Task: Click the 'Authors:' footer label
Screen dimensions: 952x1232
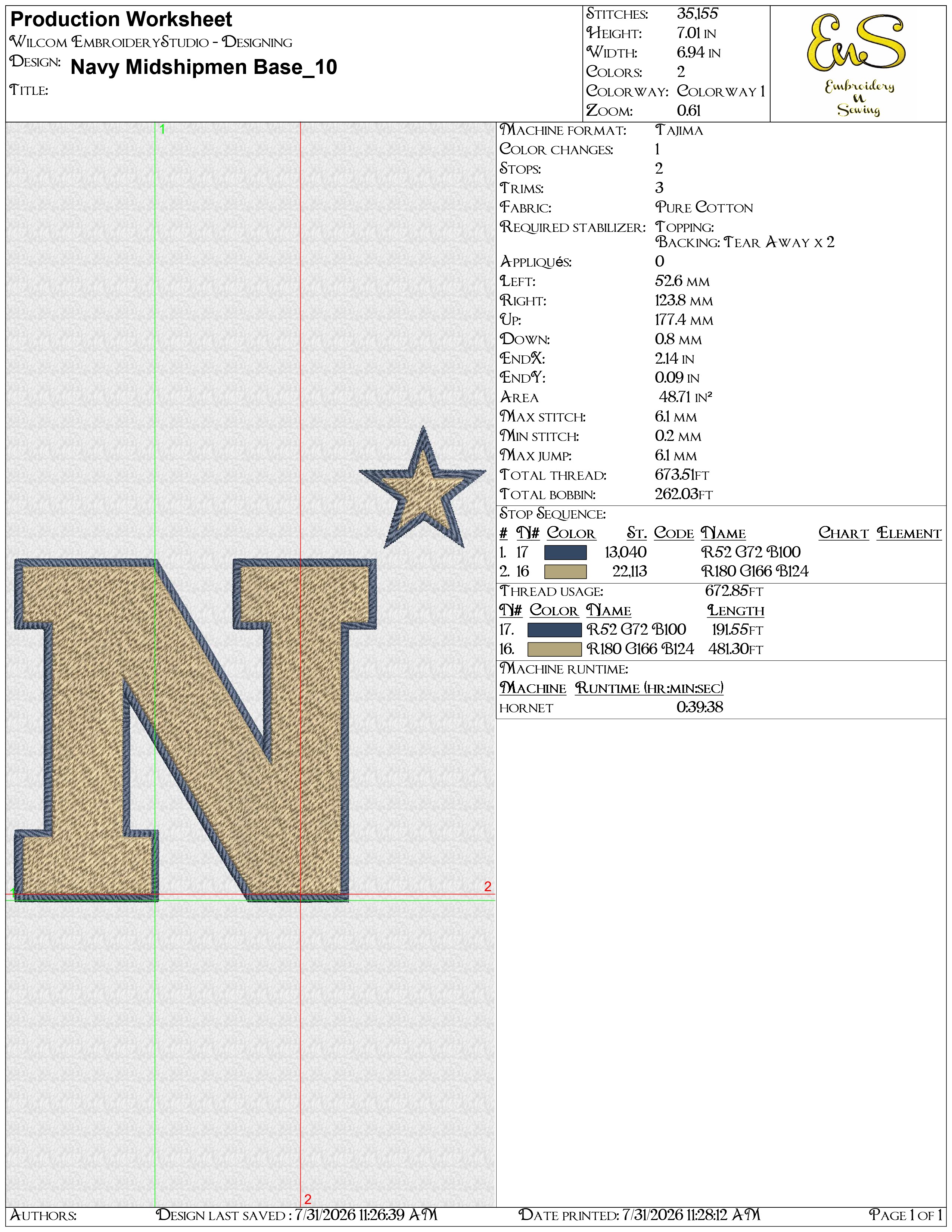Action: pyautogui.click(x=43, y=1215)
